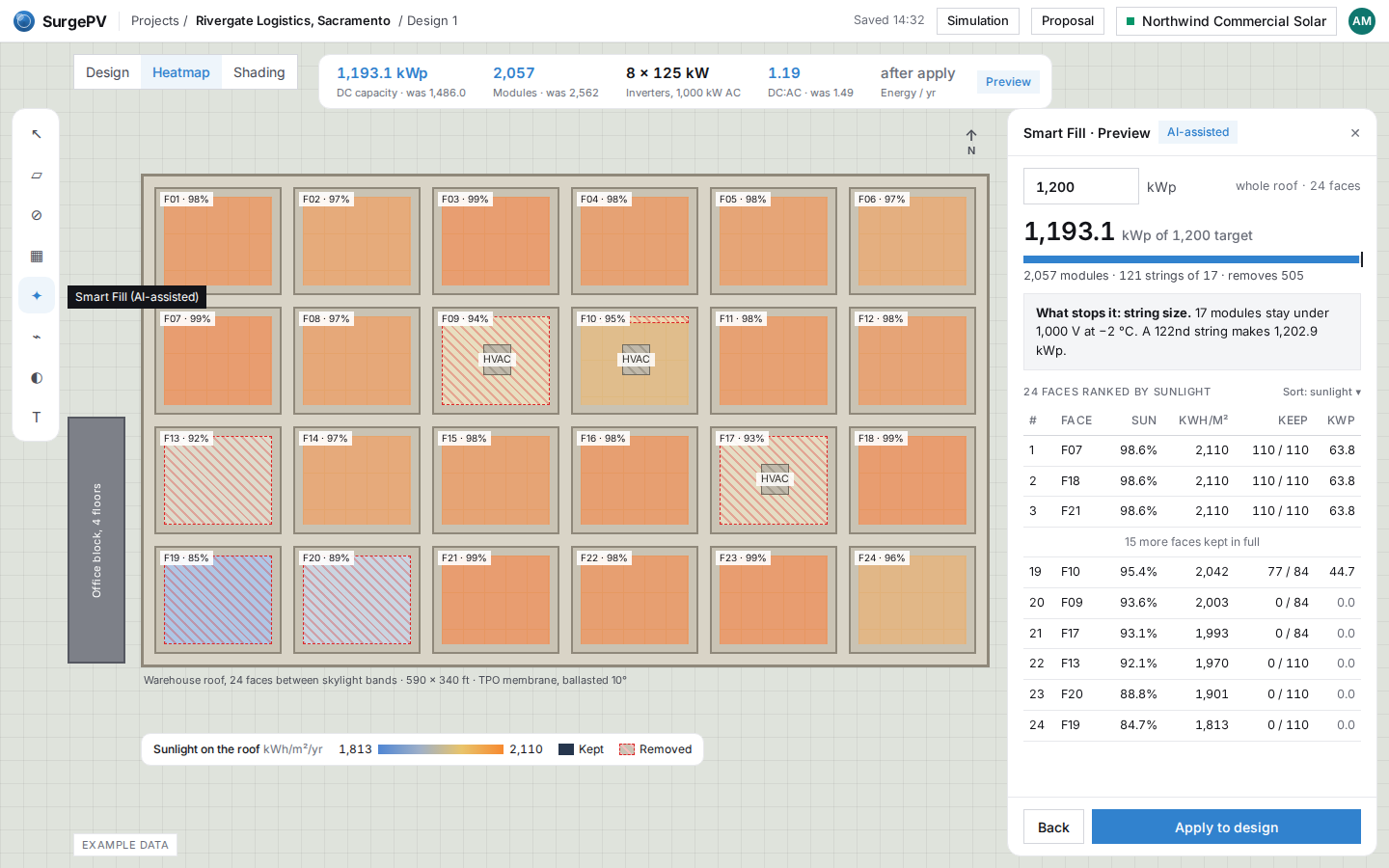The width and height of the screenshot is (1389, 868).
Task: Pick the roof face outline tool
Action: click(x=37, y=175)
